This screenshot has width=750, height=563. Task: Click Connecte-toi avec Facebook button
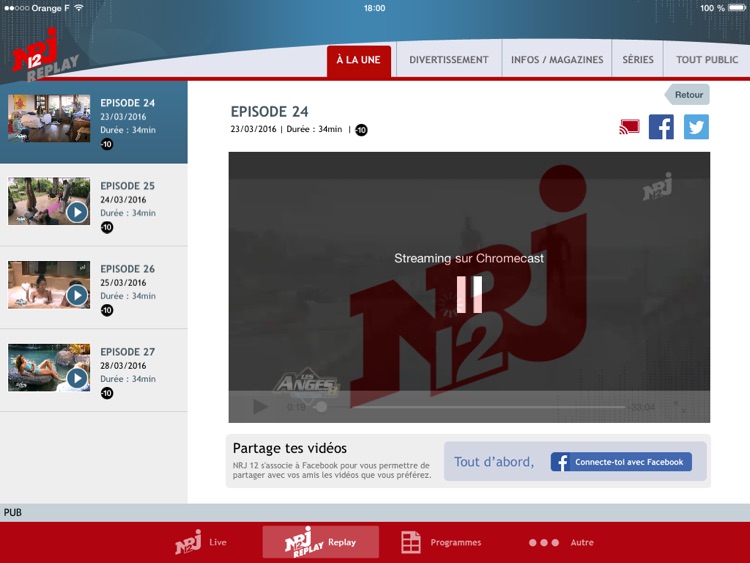pyautogui.click(x=621, y=462)
